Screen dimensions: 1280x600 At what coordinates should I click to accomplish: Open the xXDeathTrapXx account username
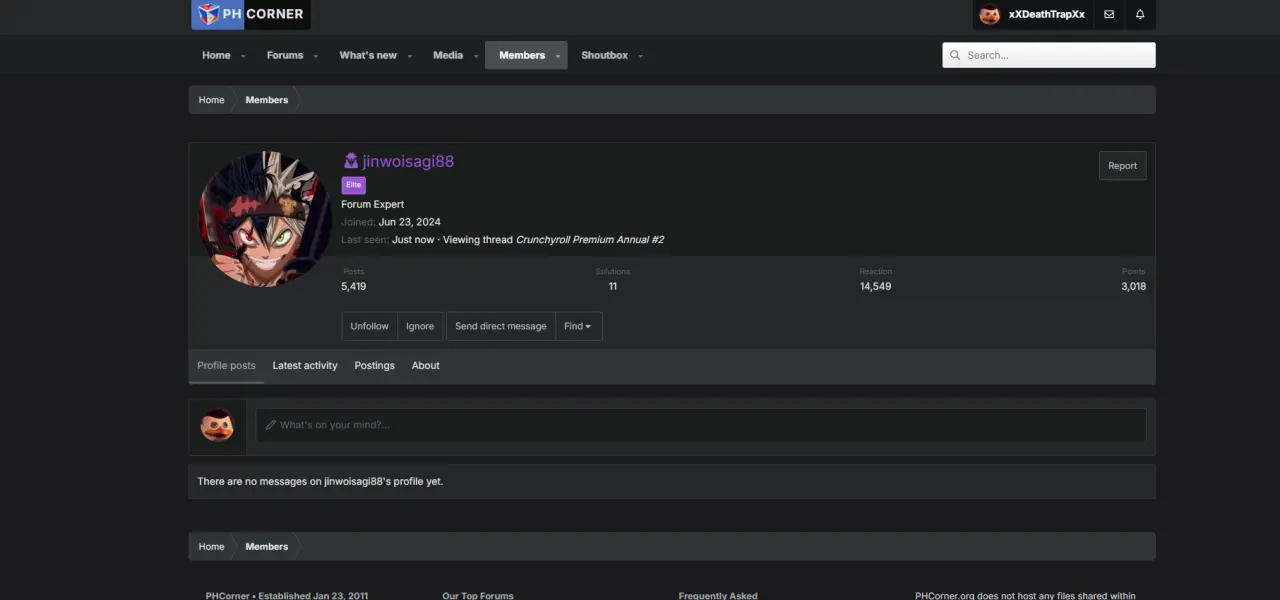coord(1047,15)
